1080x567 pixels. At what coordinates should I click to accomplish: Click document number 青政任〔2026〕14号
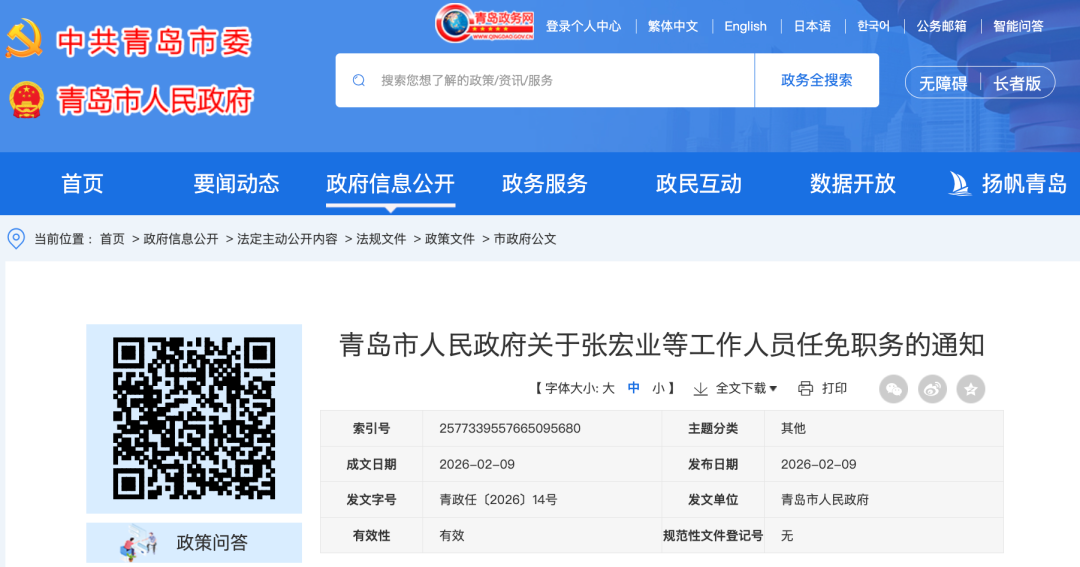pos(499,500)
